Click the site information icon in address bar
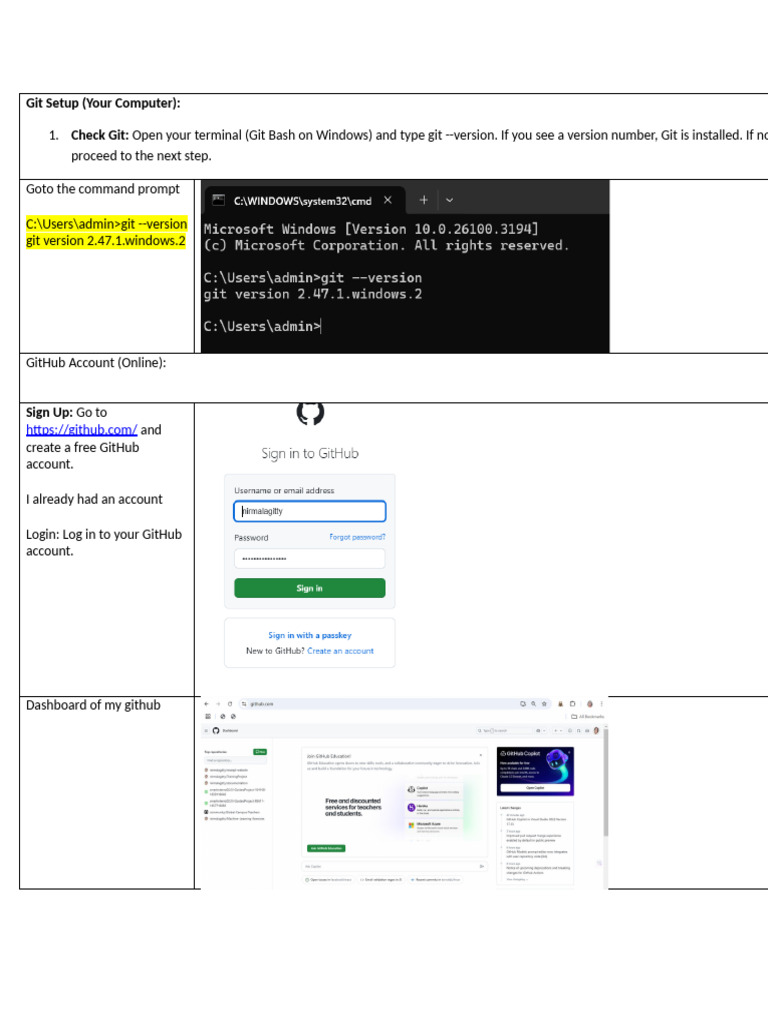Viewport: 768px width, 1024px height. pyautogui.click(x=244, y=704)
